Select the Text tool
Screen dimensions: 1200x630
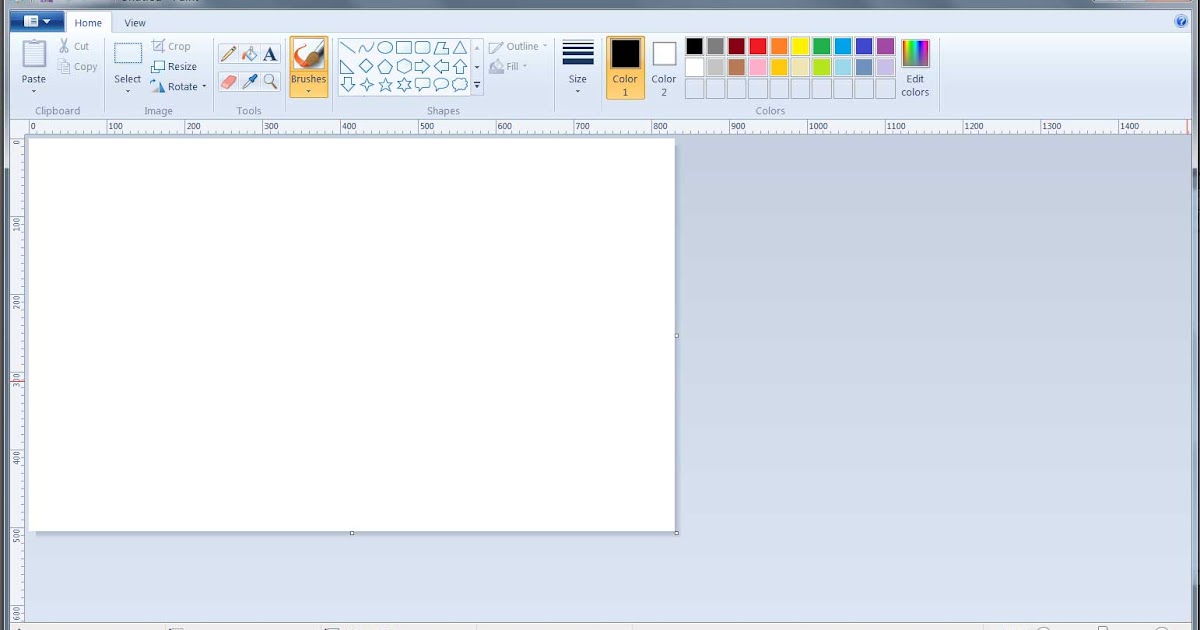tap(270, 54)
